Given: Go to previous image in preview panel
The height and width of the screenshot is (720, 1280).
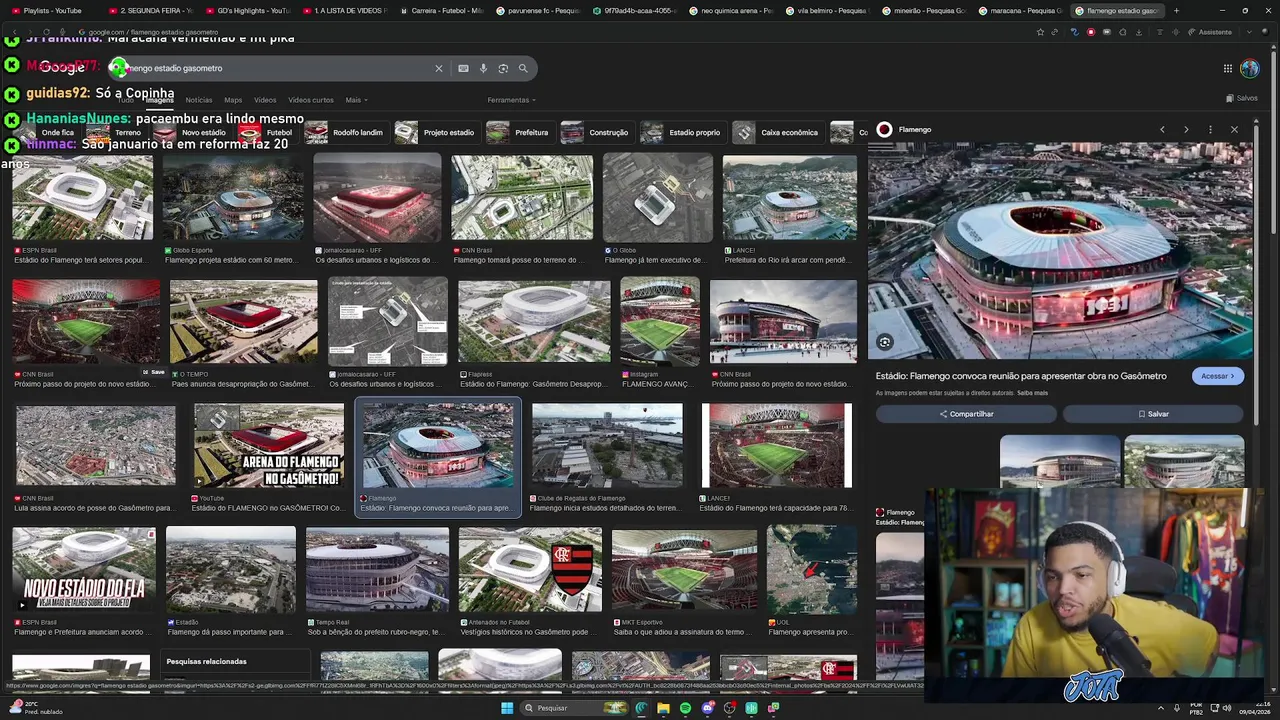Looking at the screenshot, I should 1162,130.
